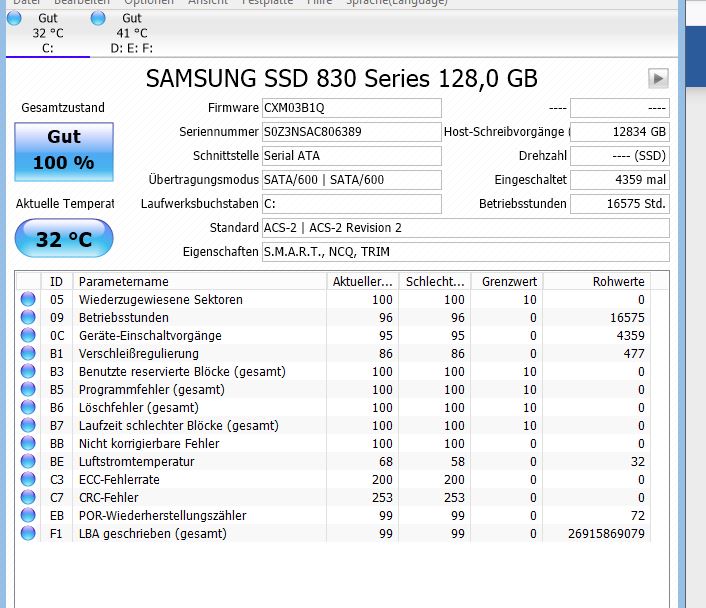The height and width of the screenshot is (608, 706).
Task: Click raw value 72 in POR row
Action: coord(638,516)
